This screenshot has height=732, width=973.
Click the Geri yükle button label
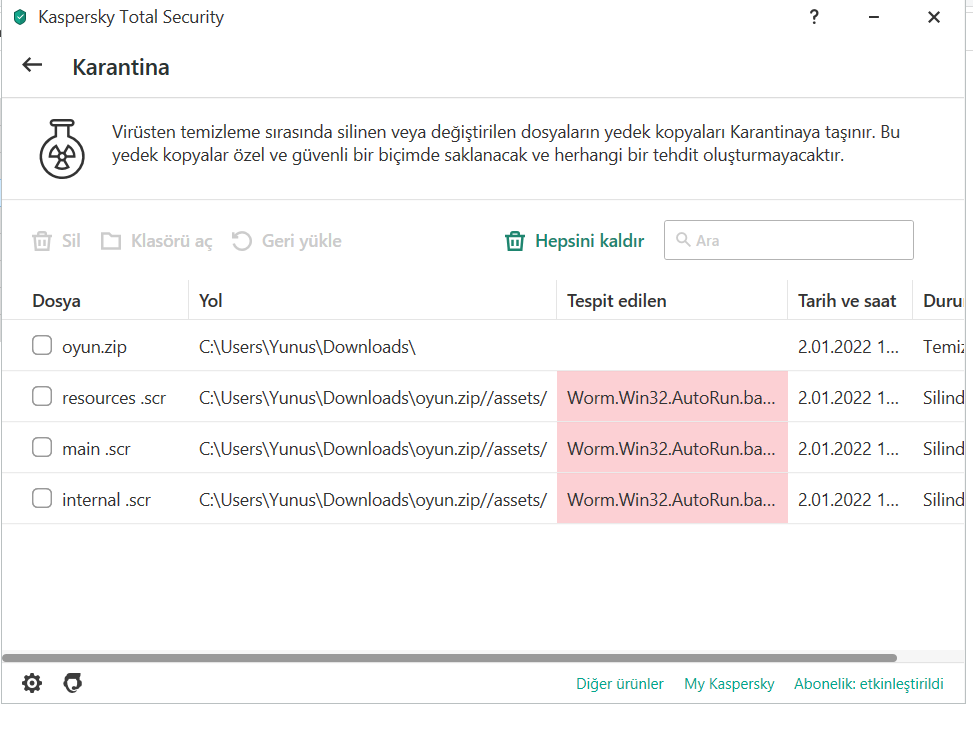click(x=302, y=241)
